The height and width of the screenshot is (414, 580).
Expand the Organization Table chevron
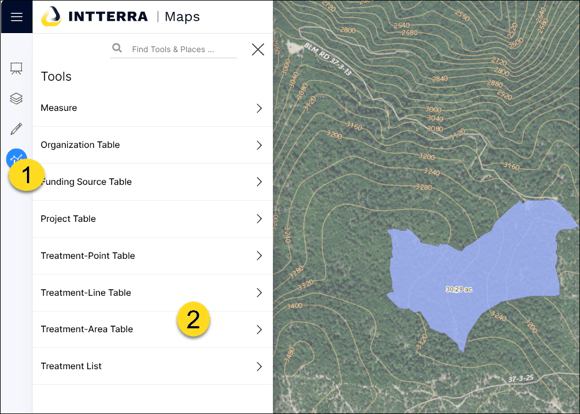(259, 145)
